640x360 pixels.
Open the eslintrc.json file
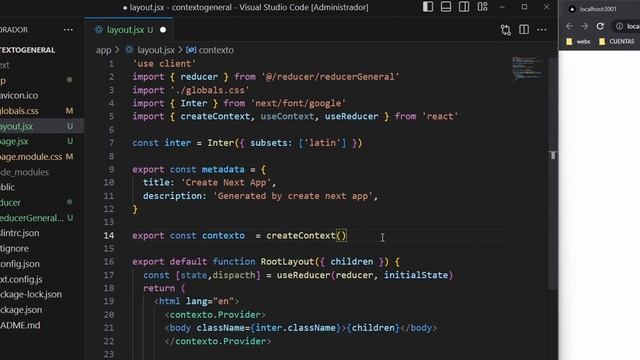[x=20, y=233]
